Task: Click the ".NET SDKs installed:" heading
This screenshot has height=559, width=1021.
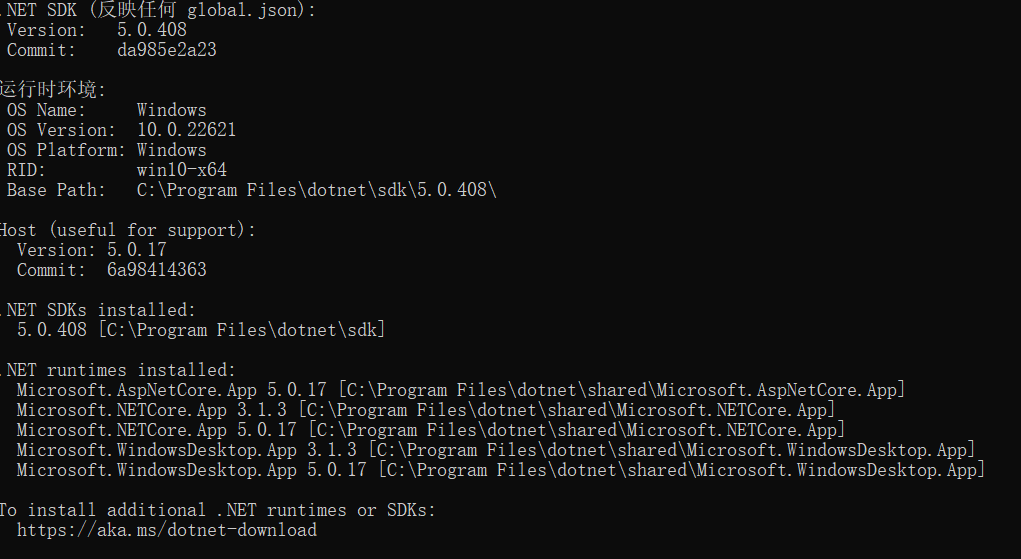Action: click(99, 310)
